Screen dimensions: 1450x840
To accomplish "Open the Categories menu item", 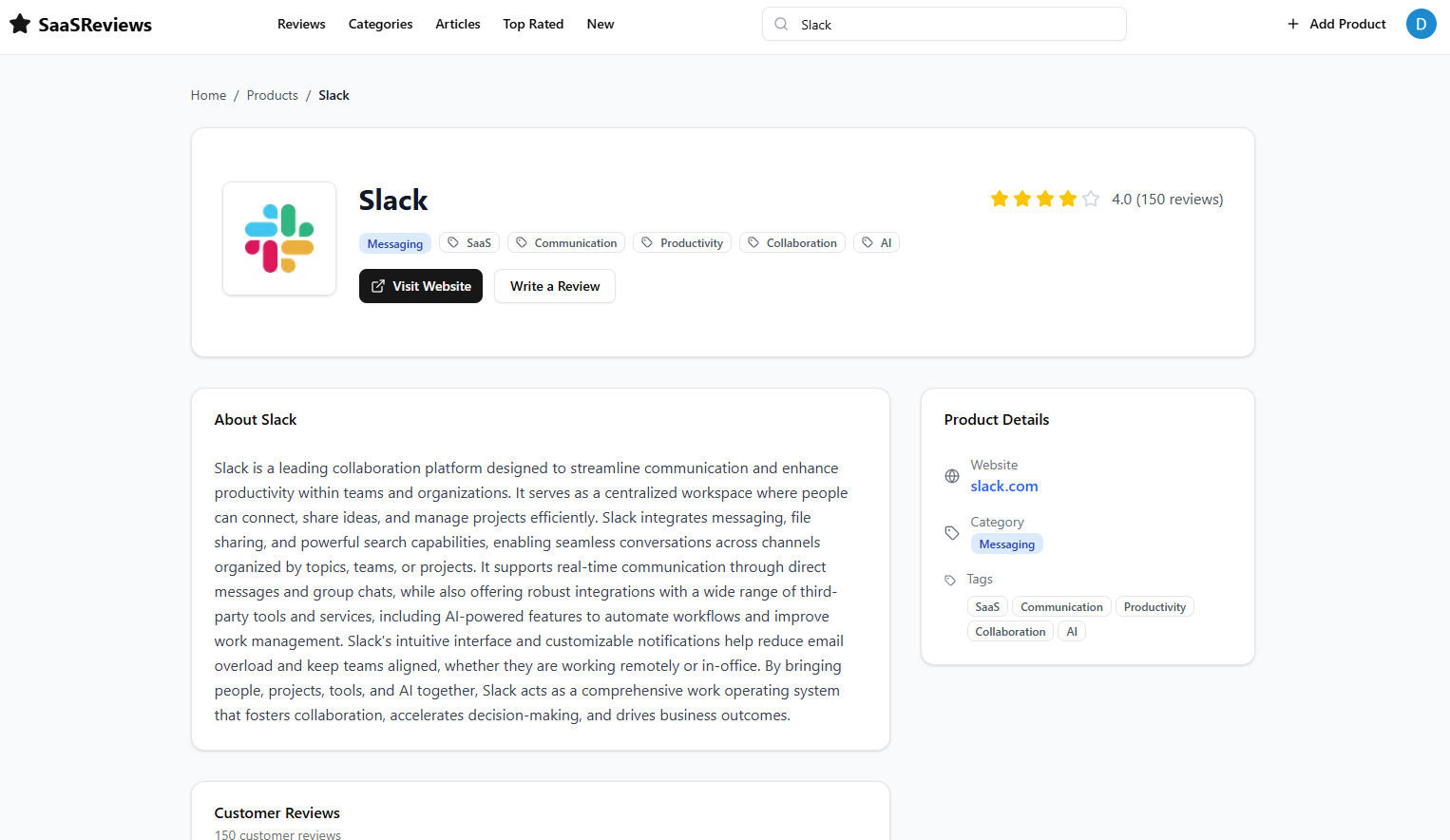I will (x=380, y=24).
